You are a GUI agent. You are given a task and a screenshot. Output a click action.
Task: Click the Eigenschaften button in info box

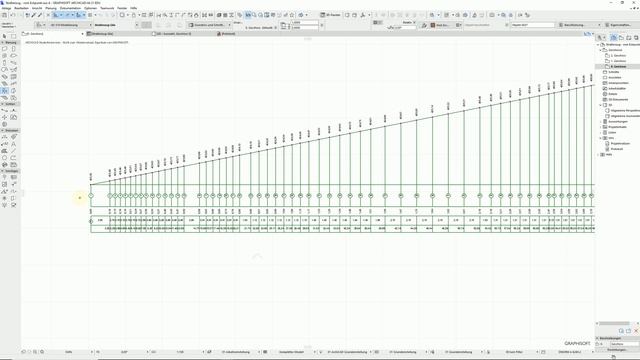pos(620,25)
